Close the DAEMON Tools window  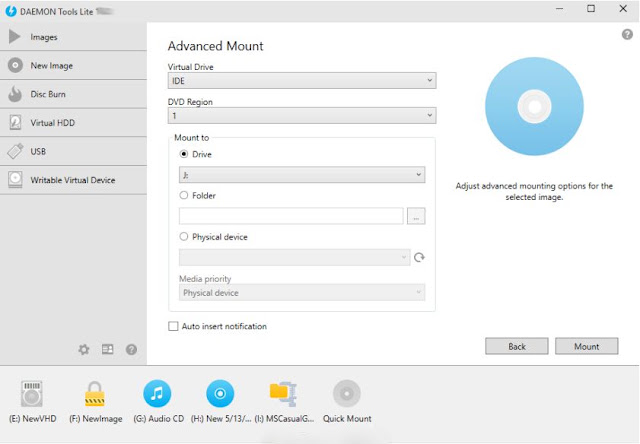pyautogui.click(x=623, y=9)
